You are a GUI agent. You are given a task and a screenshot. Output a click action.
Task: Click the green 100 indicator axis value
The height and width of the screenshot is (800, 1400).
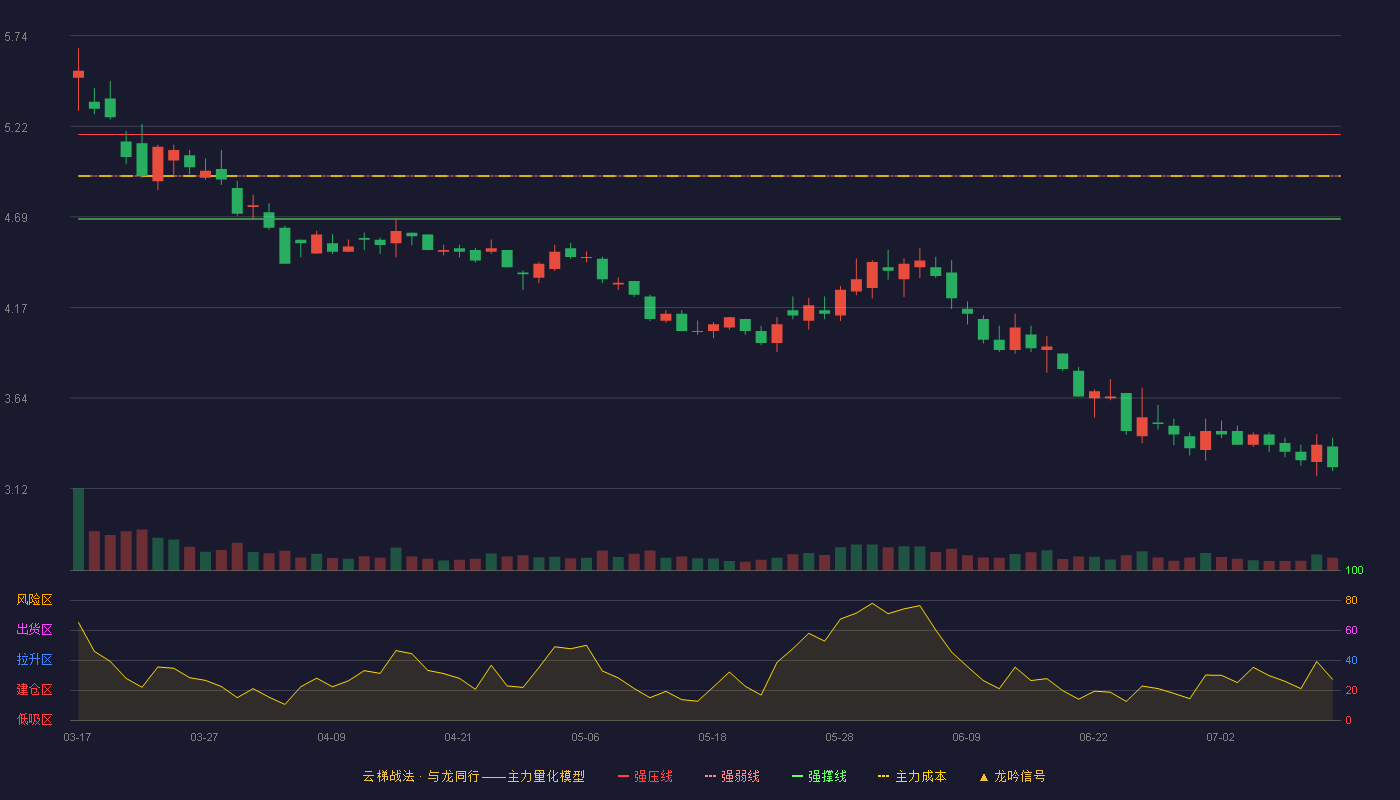pyautogui.click(x=1354, y=571)
